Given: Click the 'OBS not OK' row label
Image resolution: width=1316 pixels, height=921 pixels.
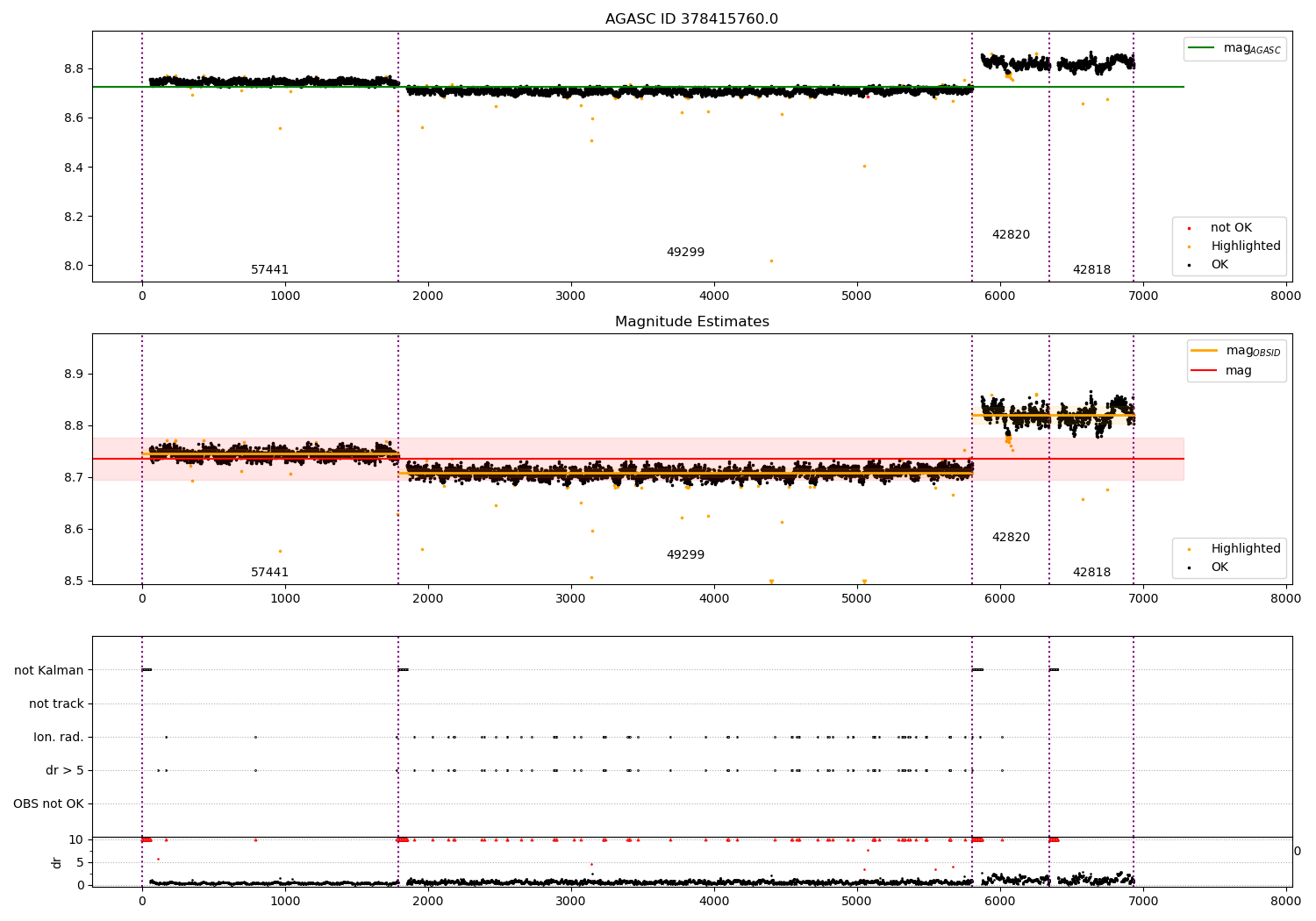Looking at the screenshot, I should [48, 803].
